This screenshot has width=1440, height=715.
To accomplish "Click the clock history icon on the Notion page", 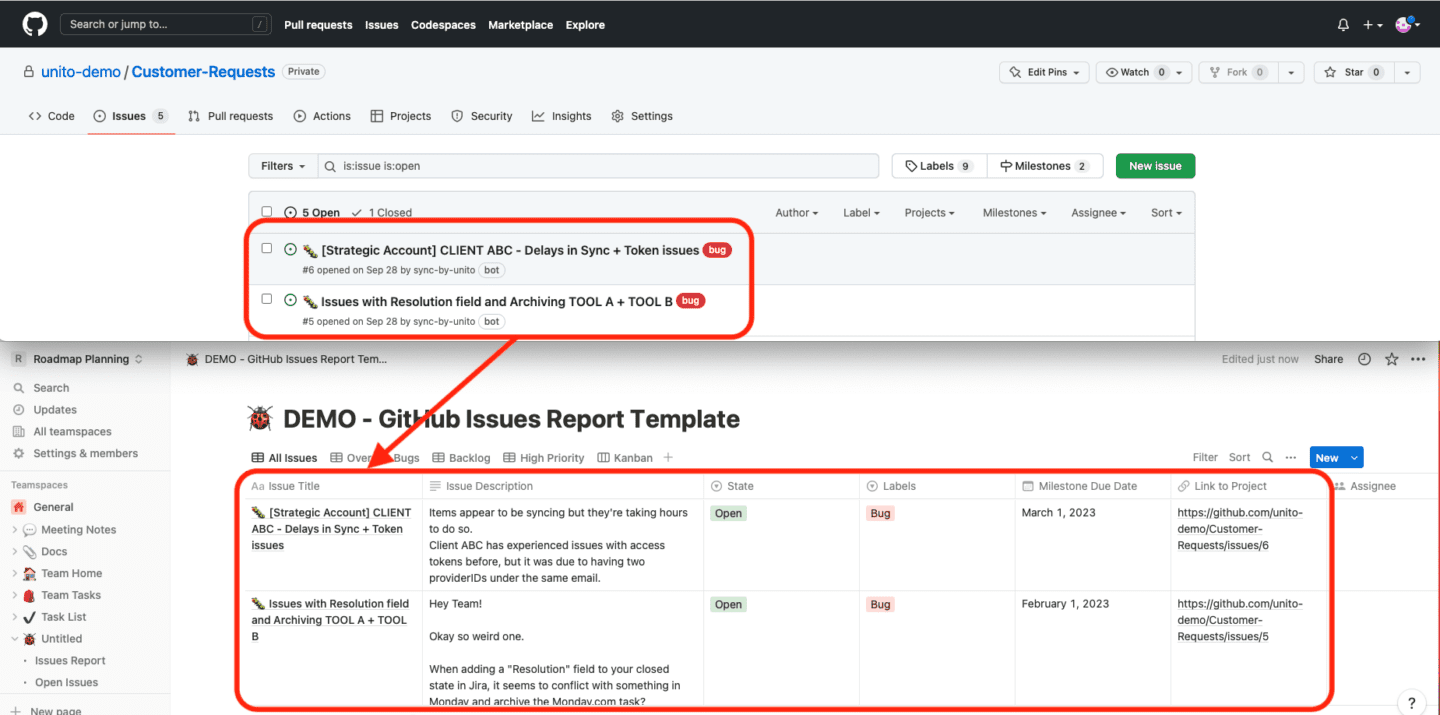I will [x=1364, y=358].
